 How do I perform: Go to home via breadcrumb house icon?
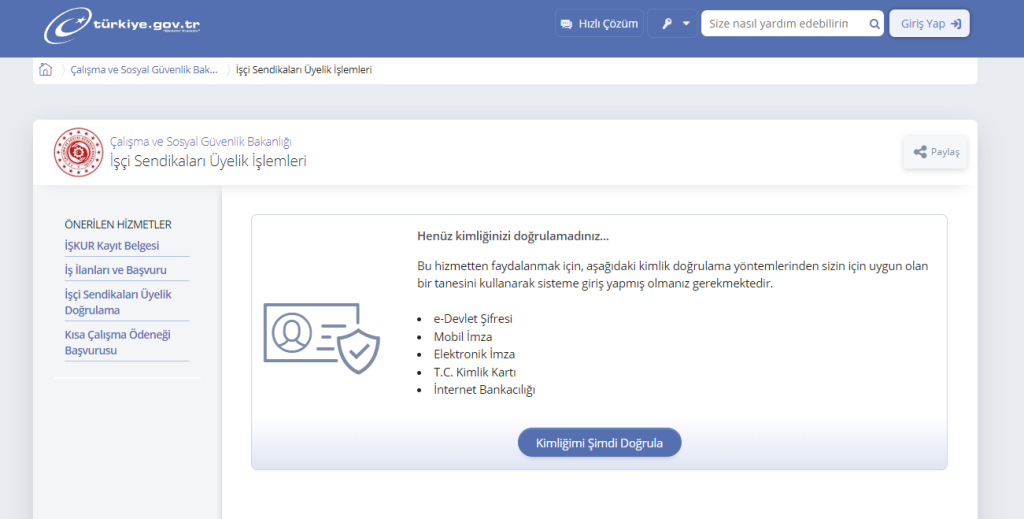(45, 70)
